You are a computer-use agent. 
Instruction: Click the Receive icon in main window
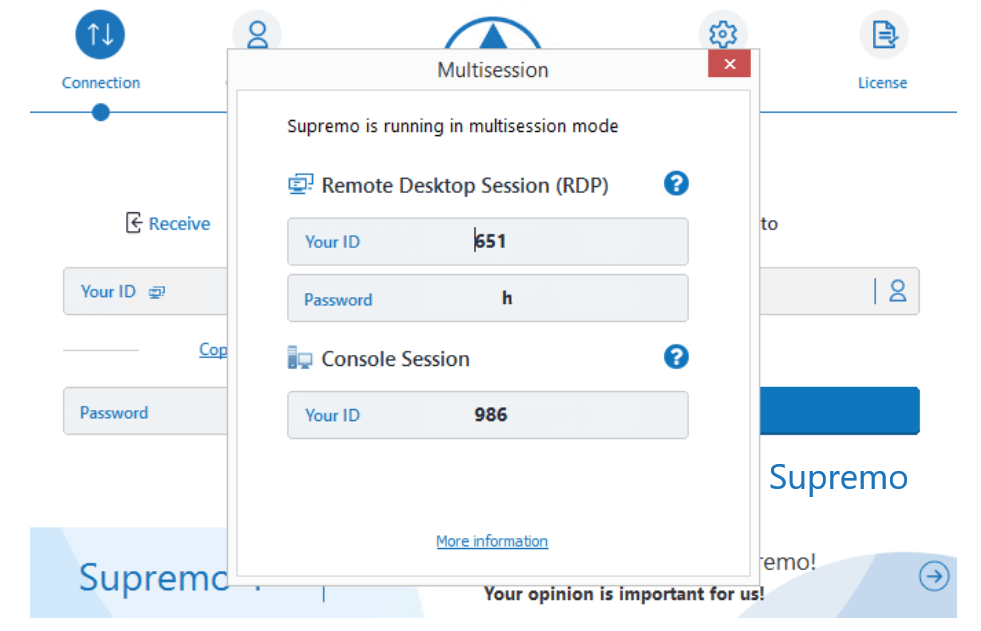[x=133, y=223]
